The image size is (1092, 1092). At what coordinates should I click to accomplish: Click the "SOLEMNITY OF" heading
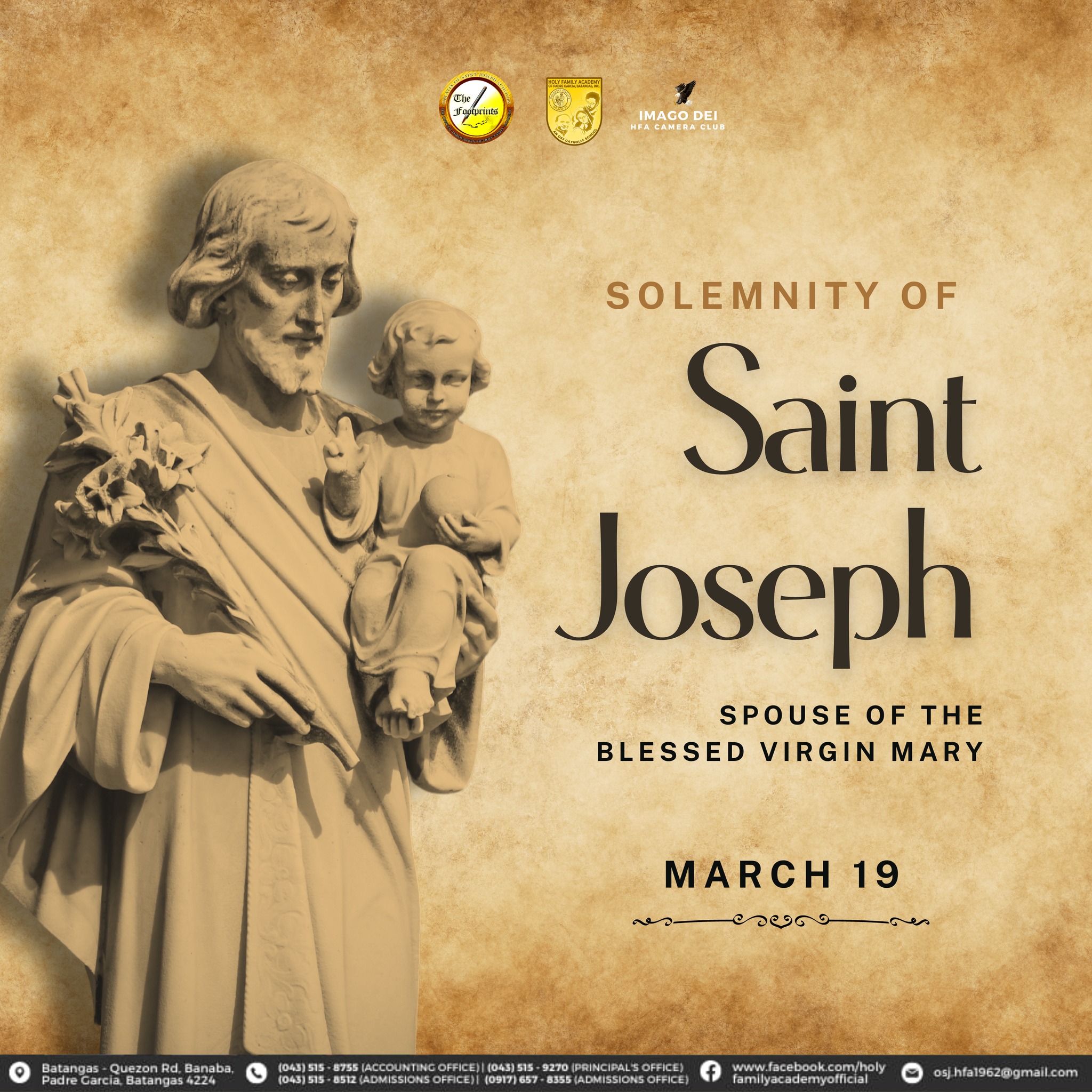pos(782,295)
